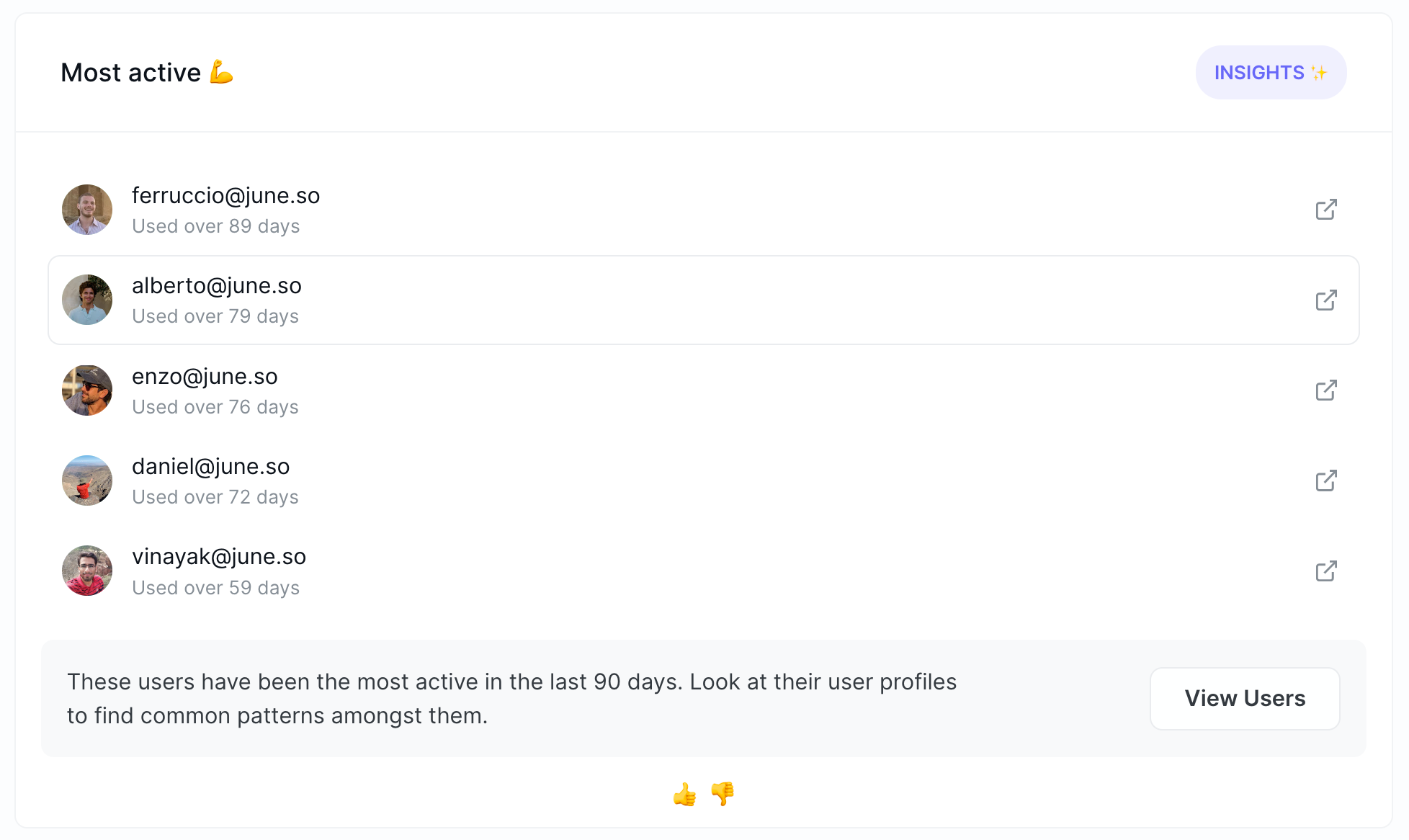Give thumbs down feedback

(x=723, y=795)
